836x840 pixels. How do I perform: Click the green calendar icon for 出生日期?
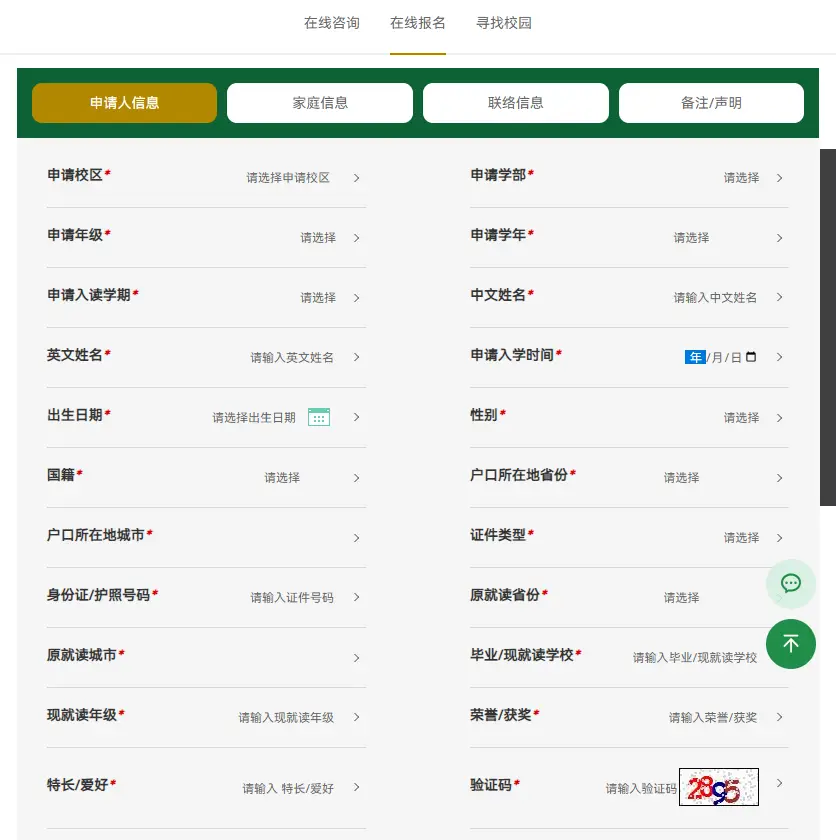(x=319, y=417)
